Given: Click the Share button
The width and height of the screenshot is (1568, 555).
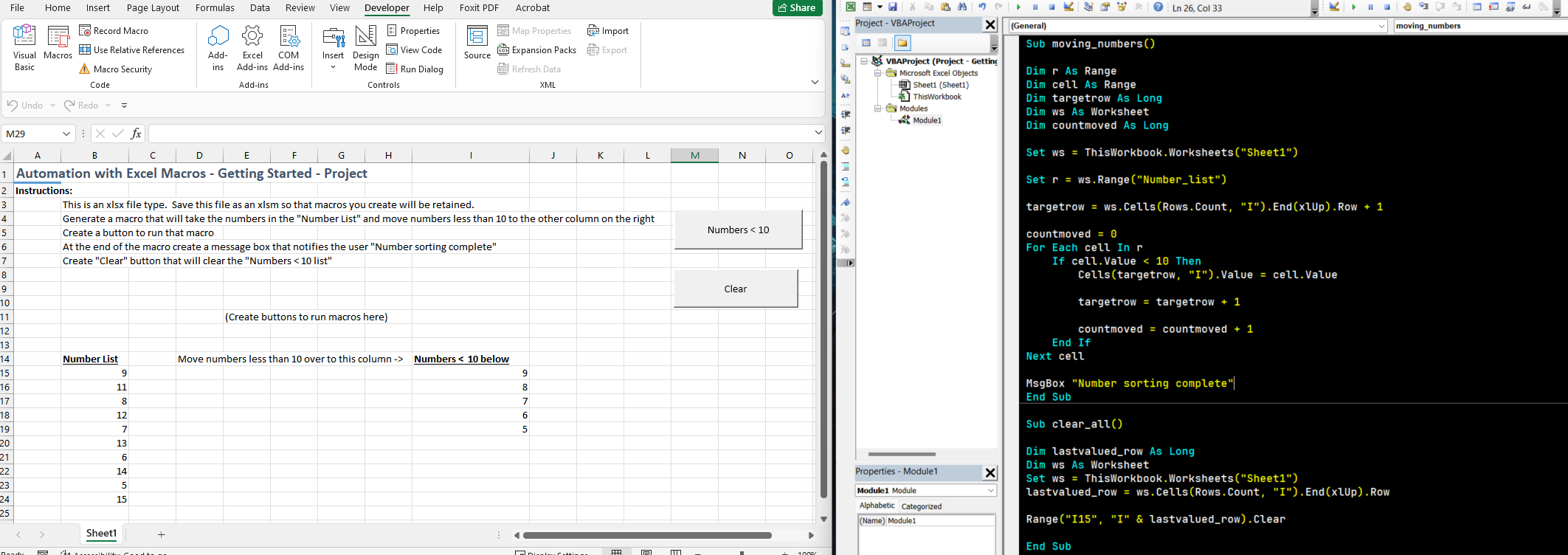Looking at the screenshot, I should (797, 7).
